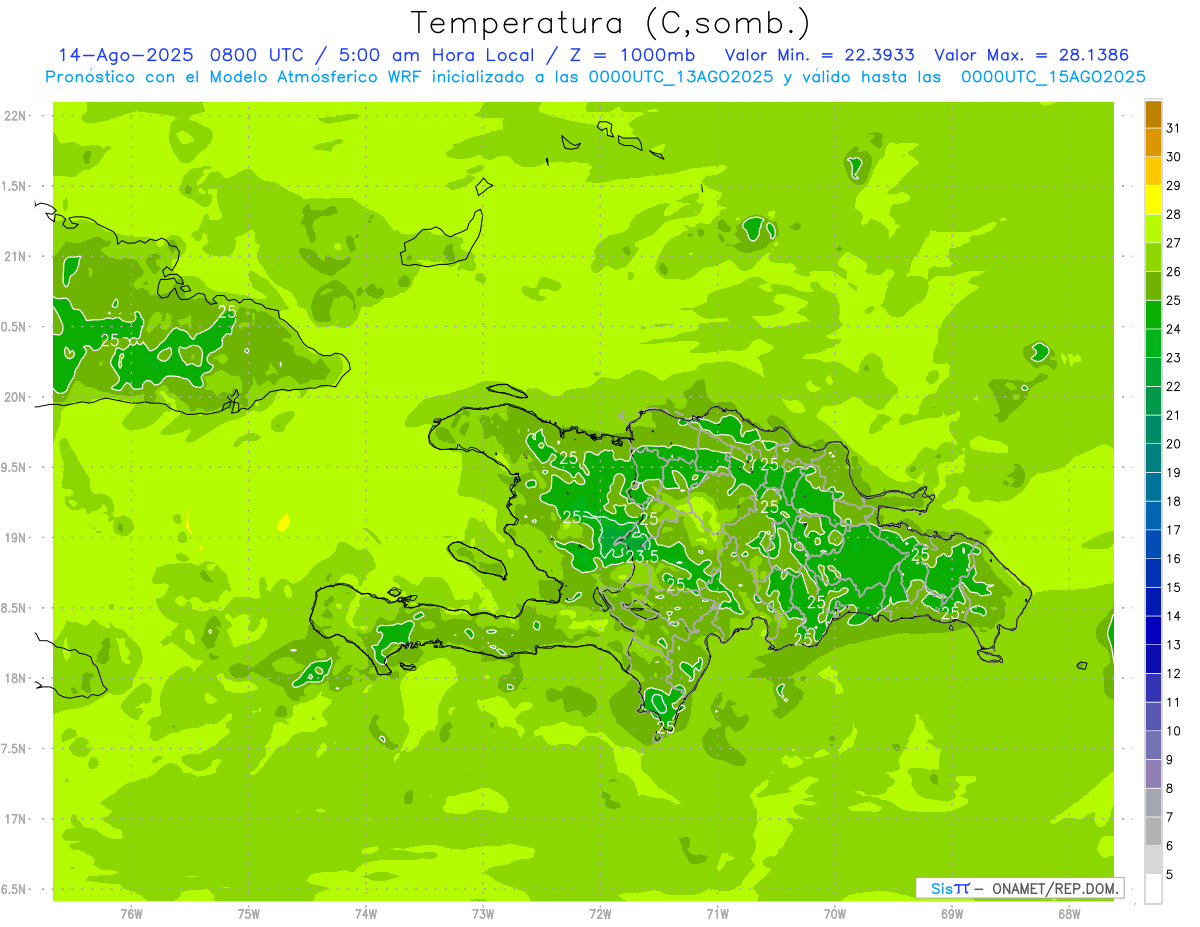Click the legend value 12
Screen dimensions: 1200x927
coord(1173,674)
